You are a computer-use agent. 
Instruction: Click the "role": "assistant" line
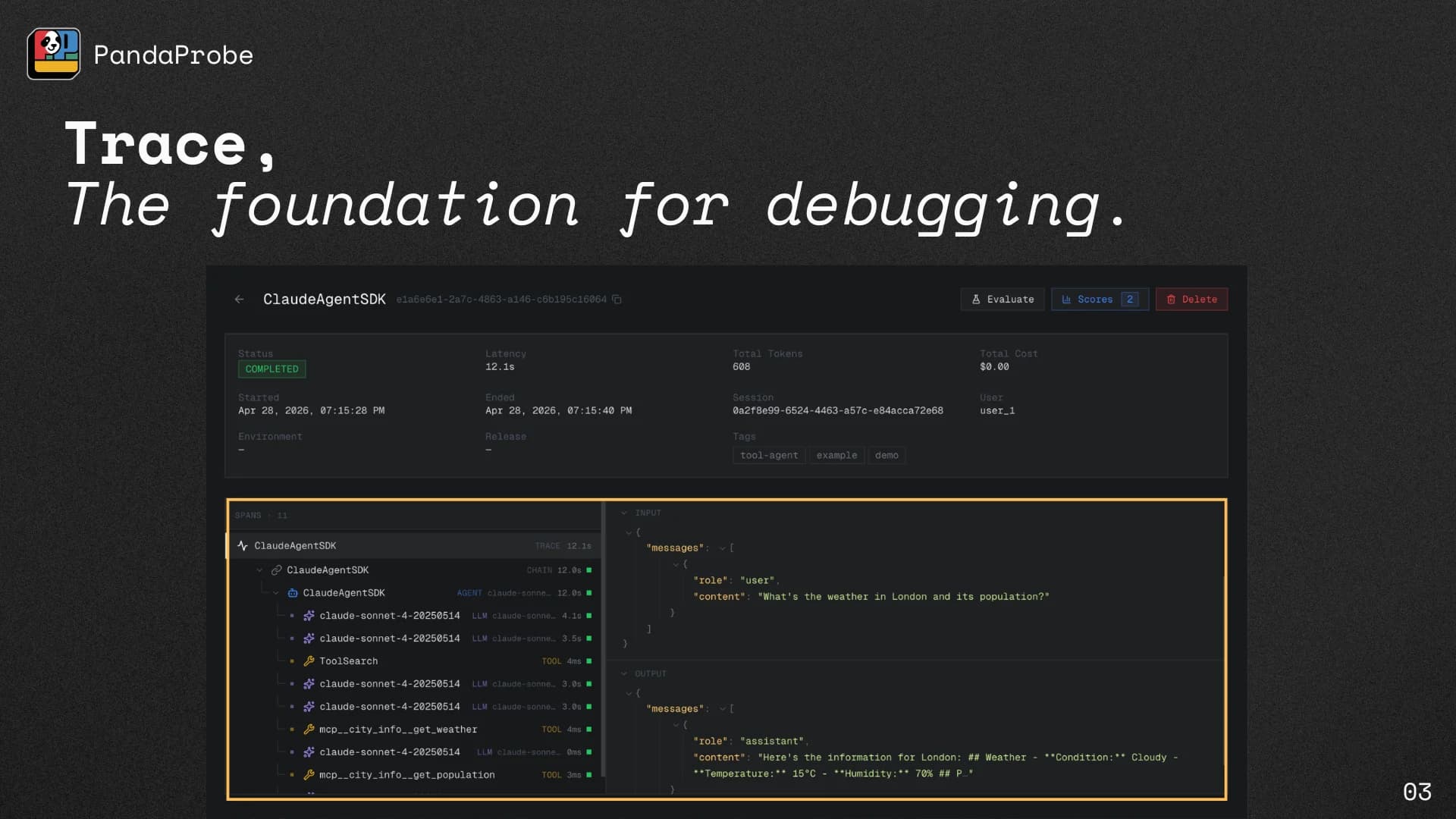pyautogui.click(x=751, y=742)
